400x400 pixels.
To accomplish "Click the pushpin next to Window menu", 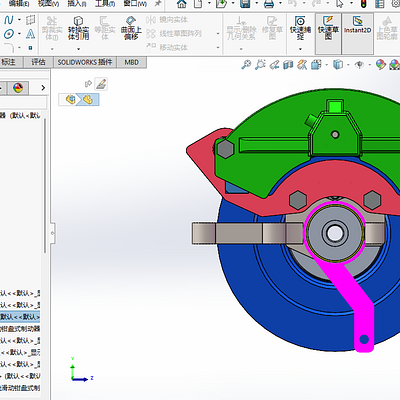I will 158,4.
